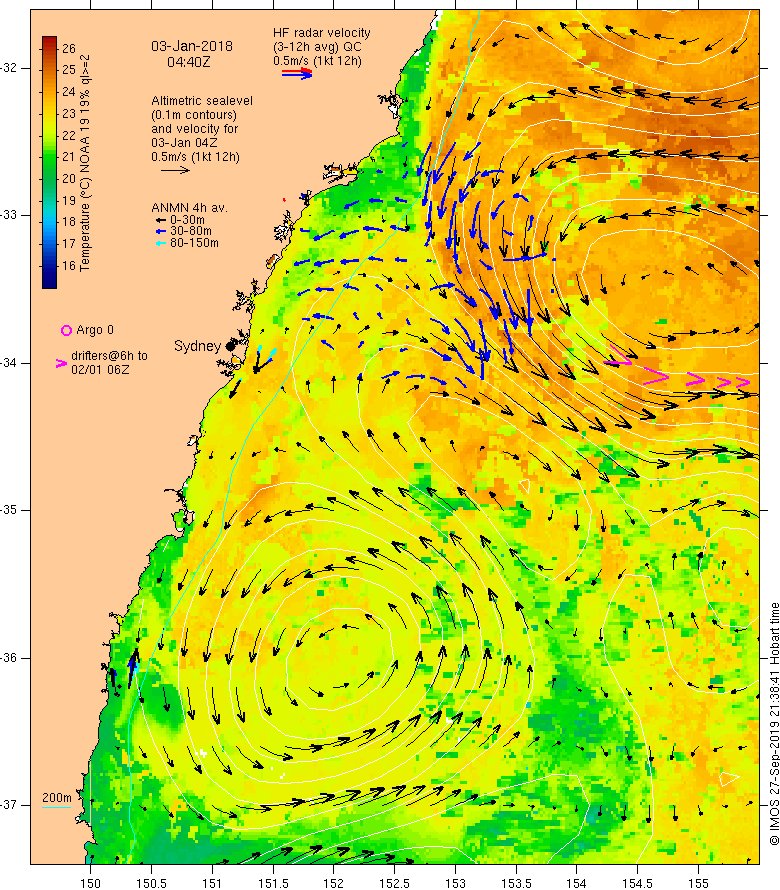Click the latitude axis label -33
This screenshot has width=780, height=890.
(x=9, y=216)
